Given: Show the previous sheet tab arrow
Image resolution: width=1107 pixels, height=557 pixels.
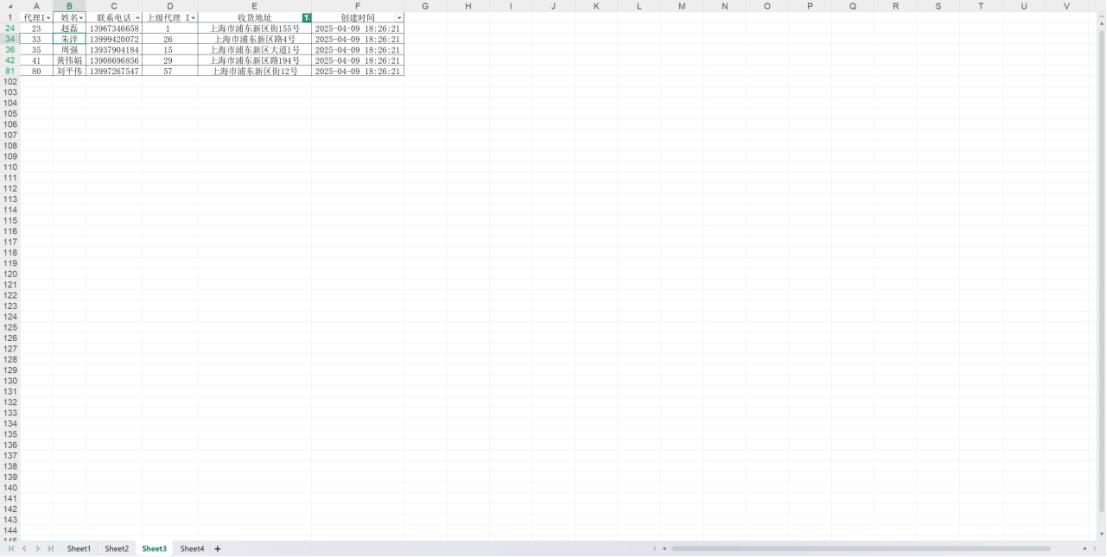Looking at the screenshot, I should pyautogui.click(x=25, y=549).
